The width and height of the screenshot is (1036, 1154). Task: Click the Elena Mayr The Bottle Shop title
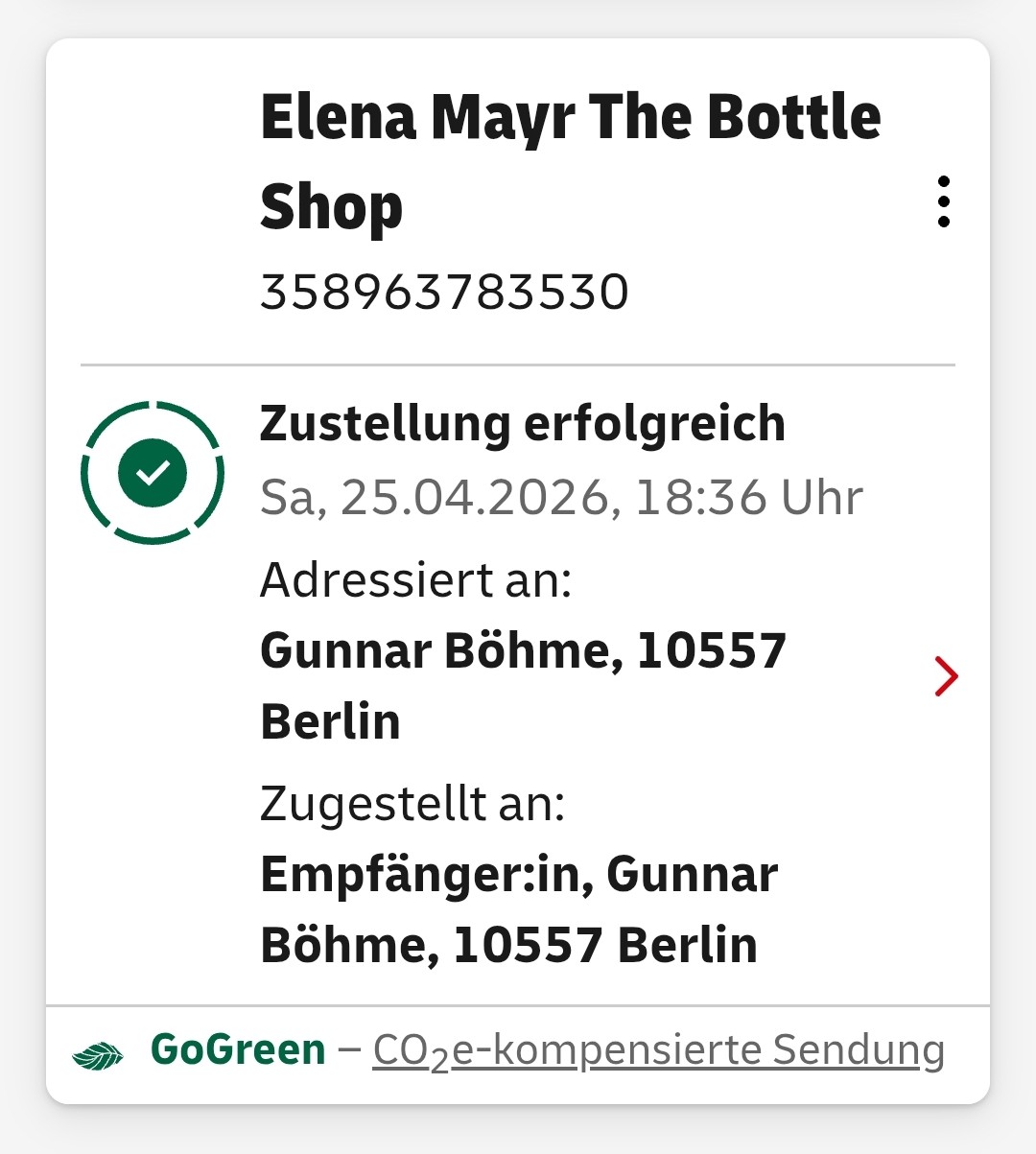[571, 161]
